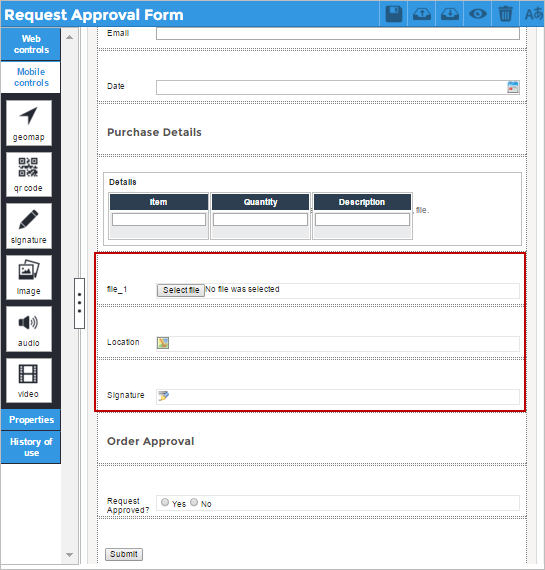Pick the audio control tile
The width and height of the screenshot is (545, 570).
(29, 329)
